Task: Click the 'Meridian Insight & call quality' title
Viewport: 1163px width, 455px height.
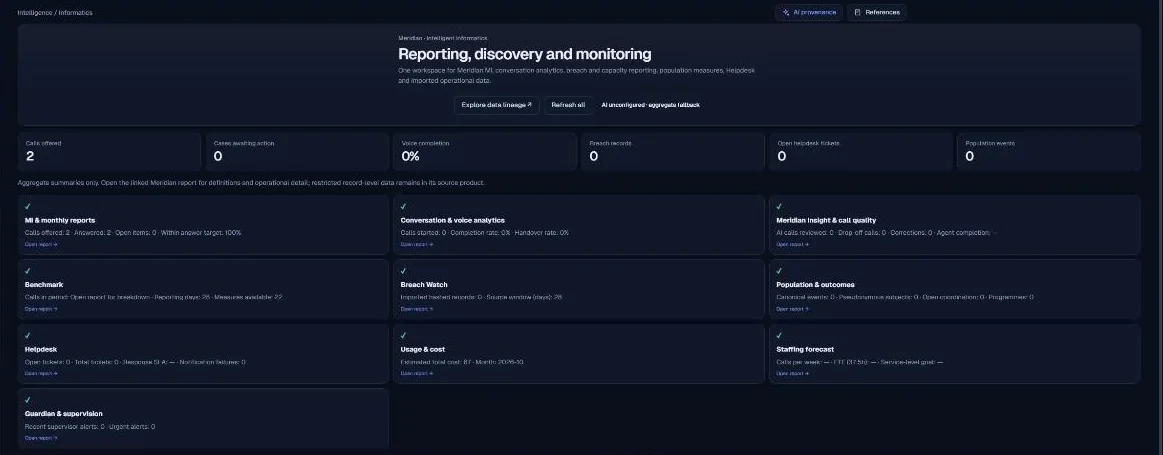Action: [x=826, y=220]
